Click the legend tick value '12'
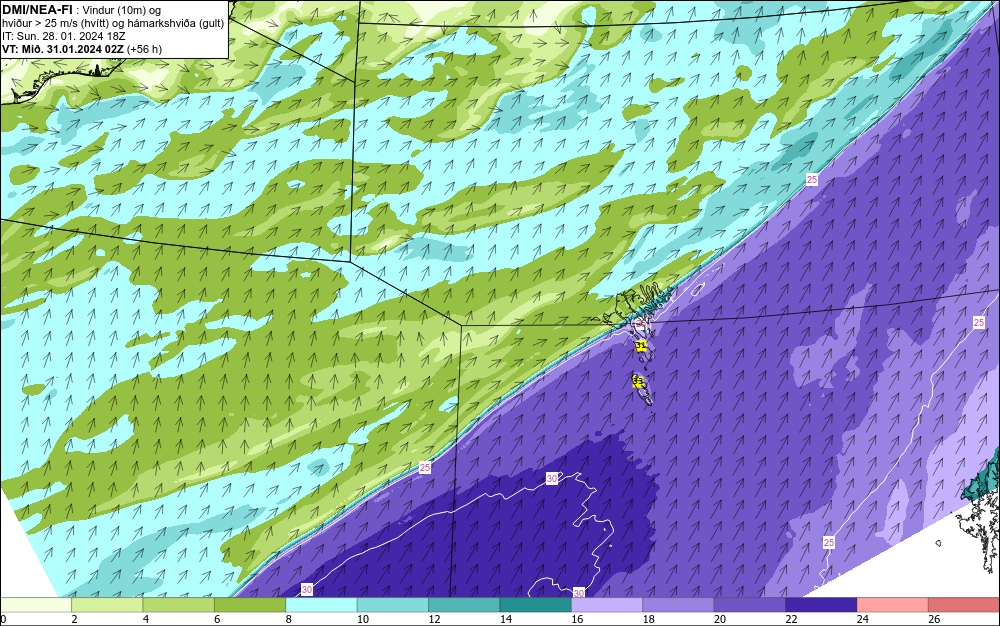Screen dimensions: 1000x626 click(x=434, y=619)
